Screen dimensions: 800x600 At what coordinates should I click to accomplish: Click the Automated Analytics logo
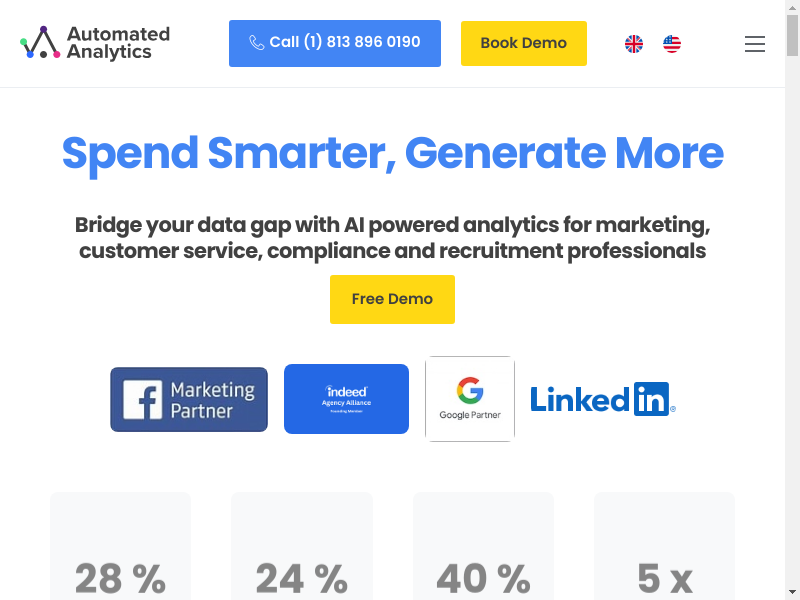95,43
